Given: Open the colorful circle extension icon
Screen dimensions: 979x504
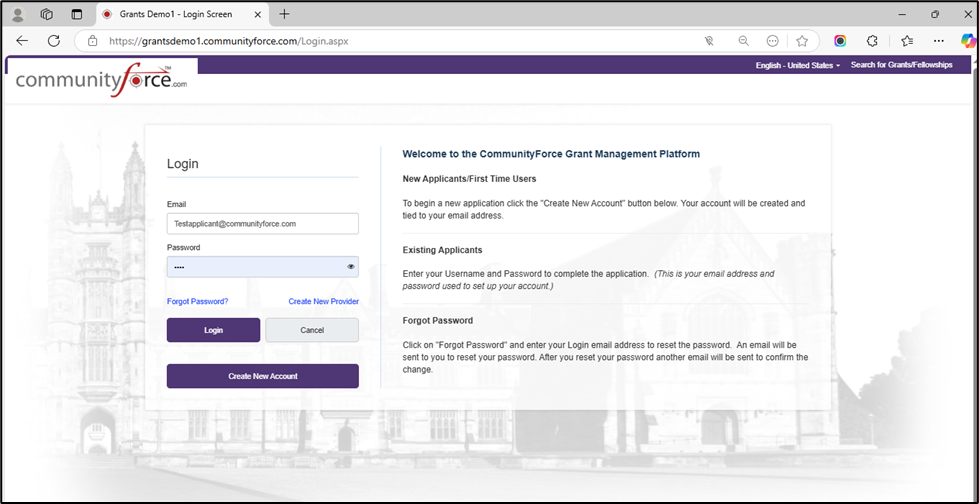Looking at the screenshot, I should coord(840,41).
